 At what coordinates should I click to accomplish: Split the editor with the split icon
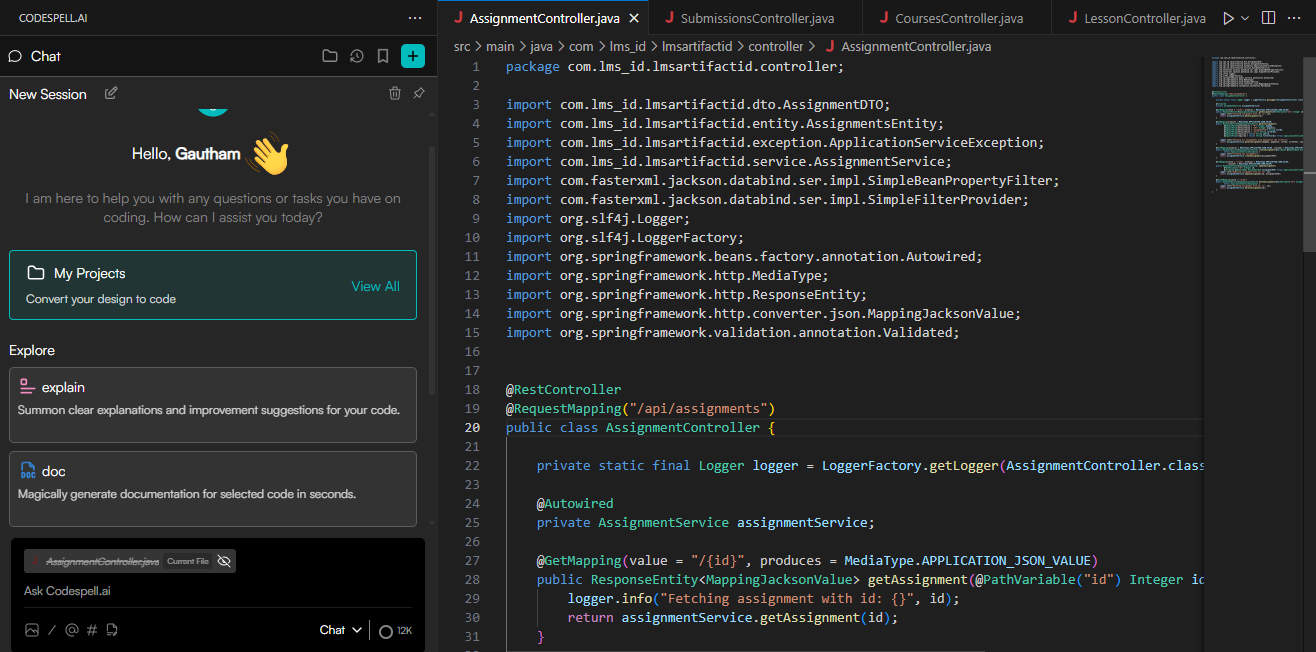click(x=1268, y=18)
